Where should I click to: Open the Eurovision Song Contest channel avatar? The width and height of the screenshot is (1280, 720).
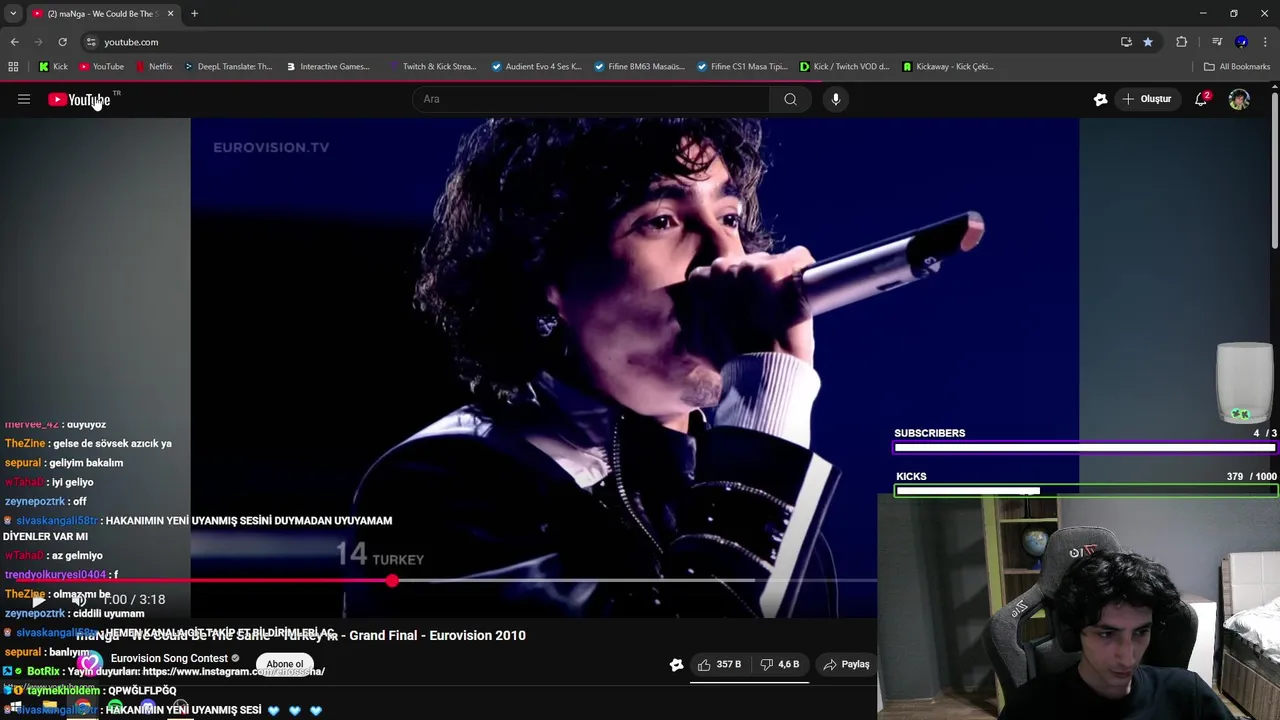coord(90,663)
